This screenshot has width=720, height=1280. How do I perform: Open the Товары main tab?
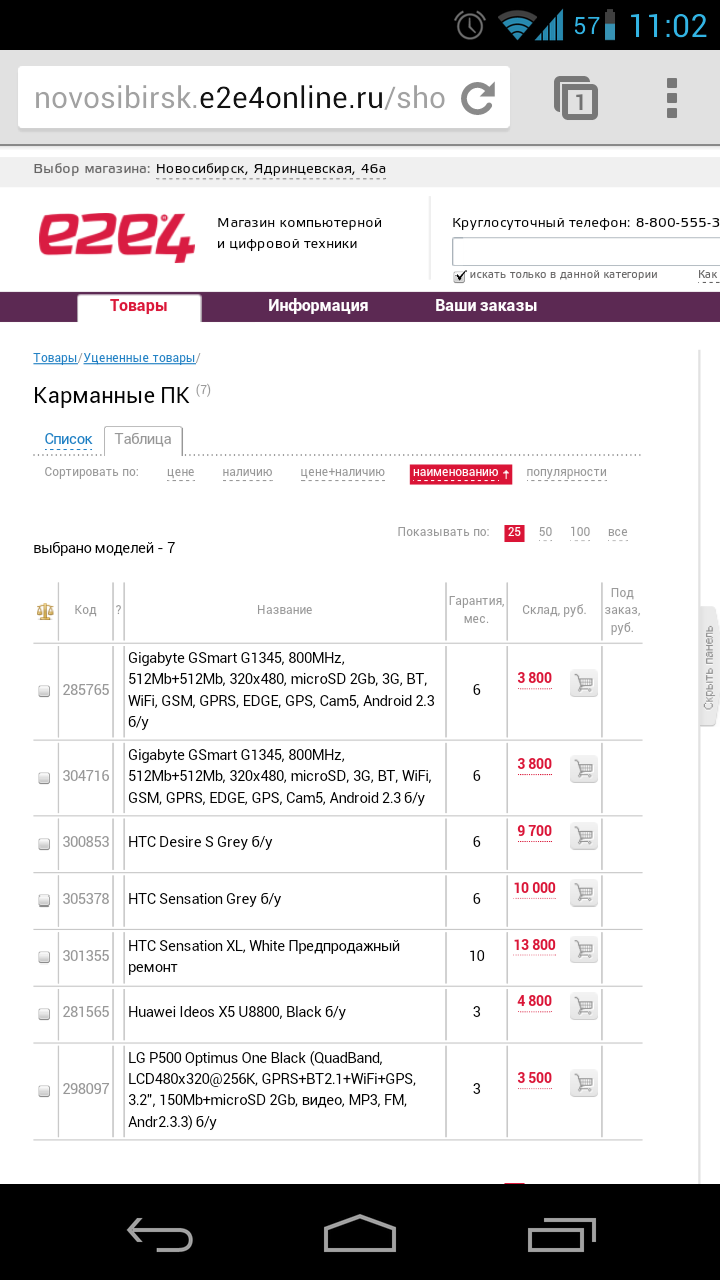(139, 307)
